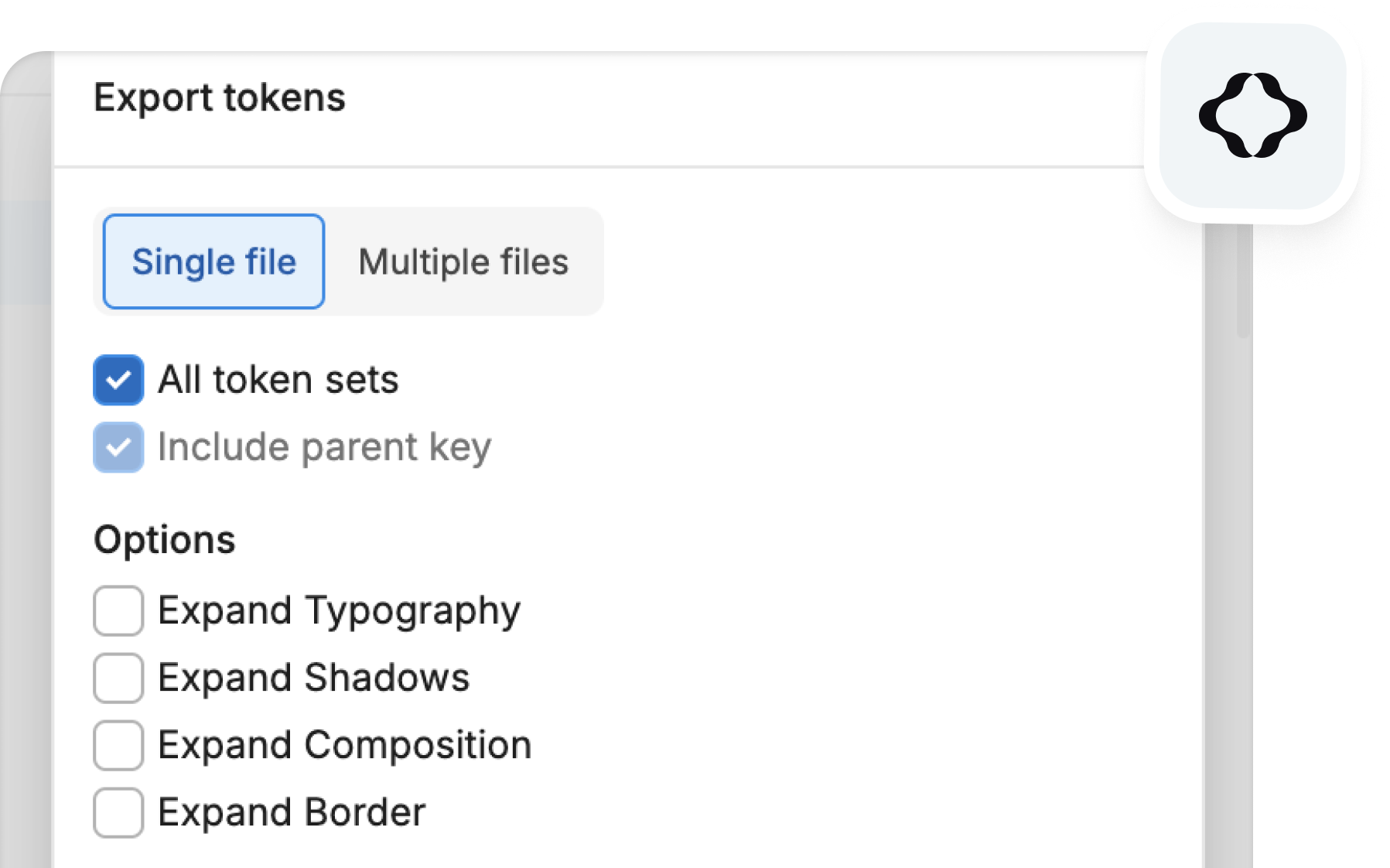The width and height of the screenshot is (1390, 868).
Task: Click the Expand Shadows label text
Action: [314, 678]
